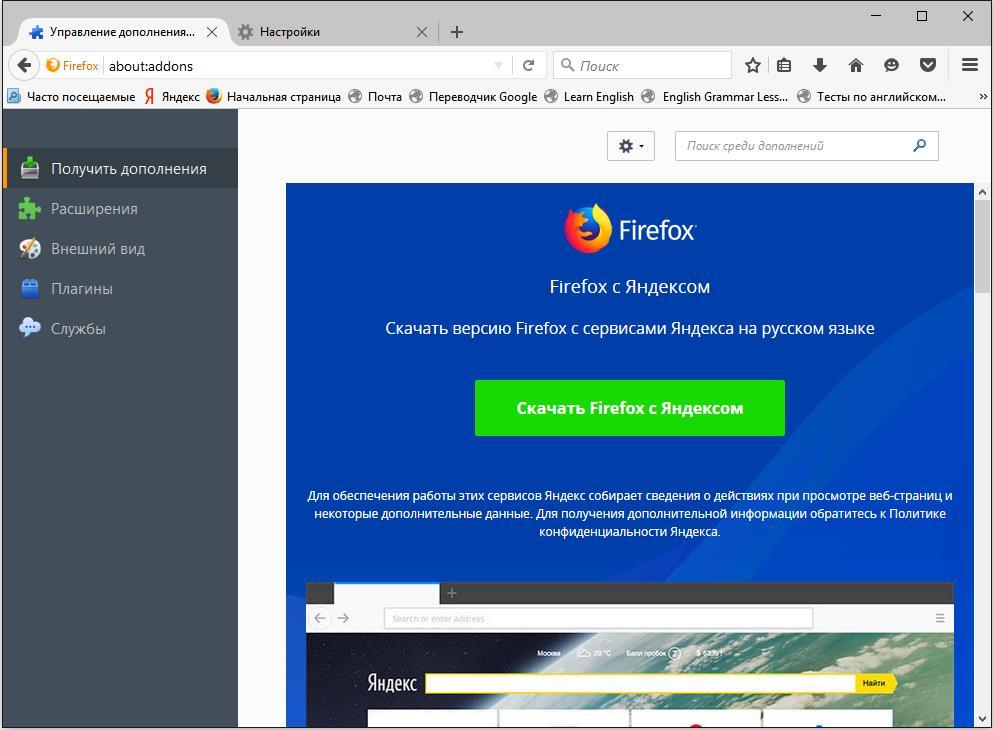Screen dimensions: 993x730
Task: Click the Поиск среди дополнений search field
Action: point(795,146)
